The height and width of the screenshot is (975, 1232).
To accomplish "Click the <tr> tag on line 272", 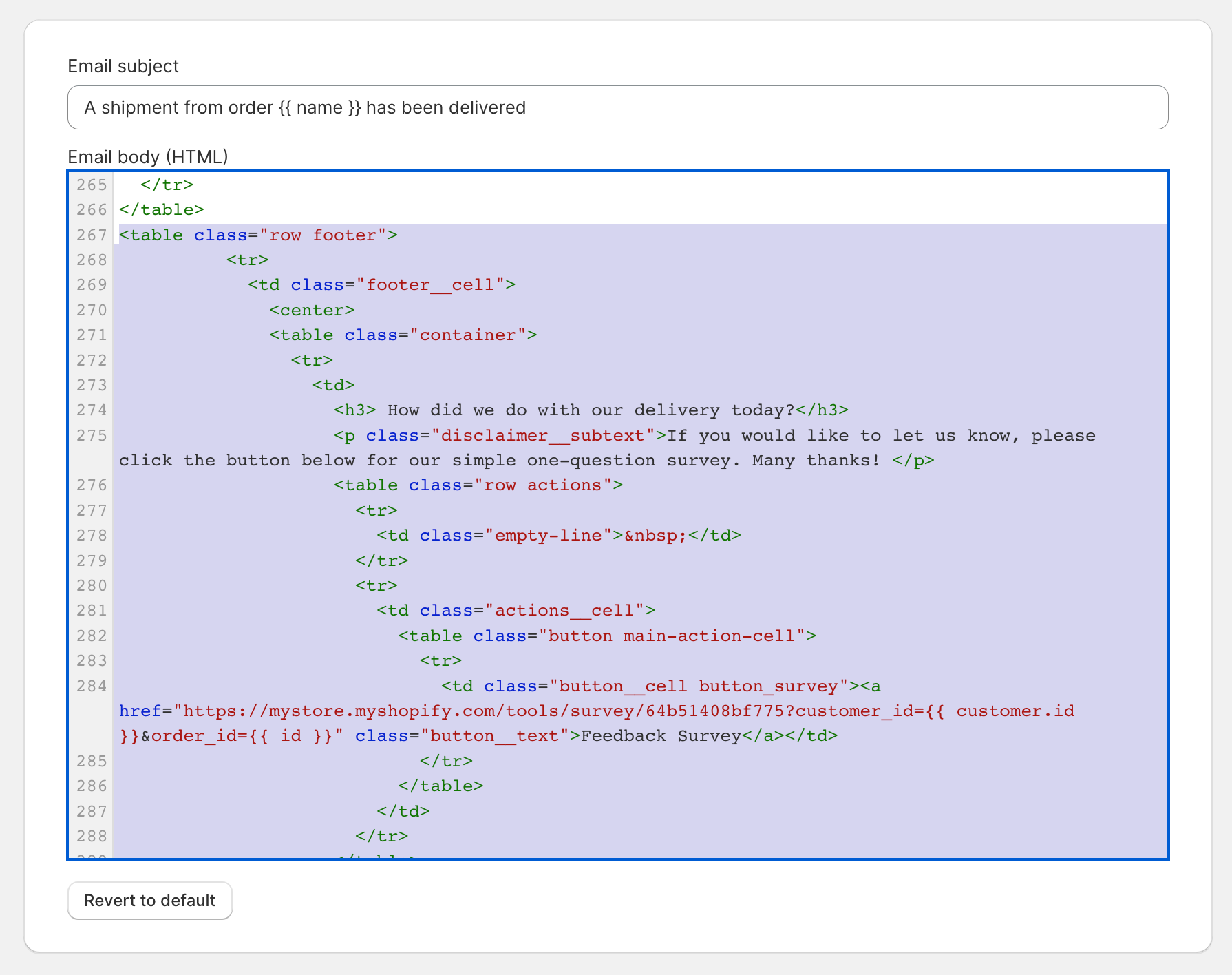I will pos(312,360).
